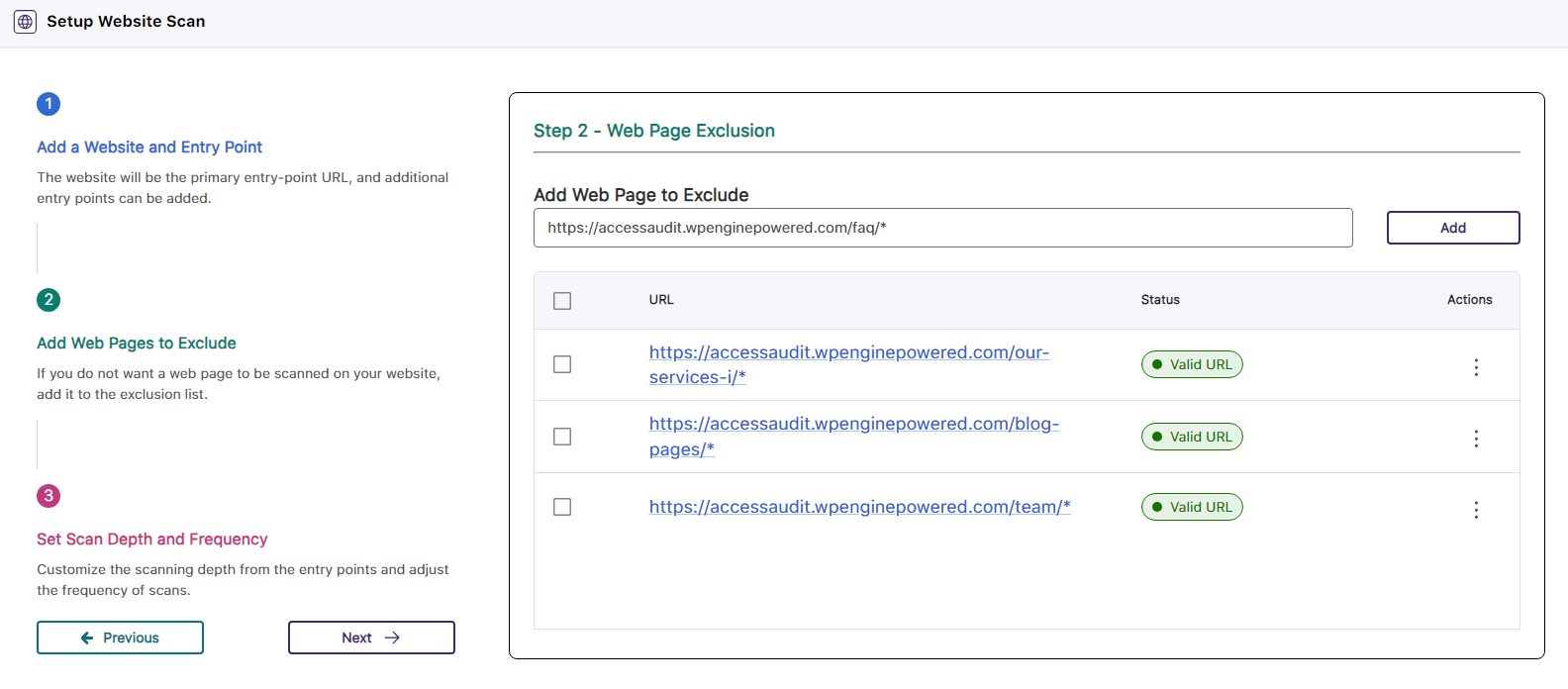Click the Setup Website Scan title

[126, 22]
